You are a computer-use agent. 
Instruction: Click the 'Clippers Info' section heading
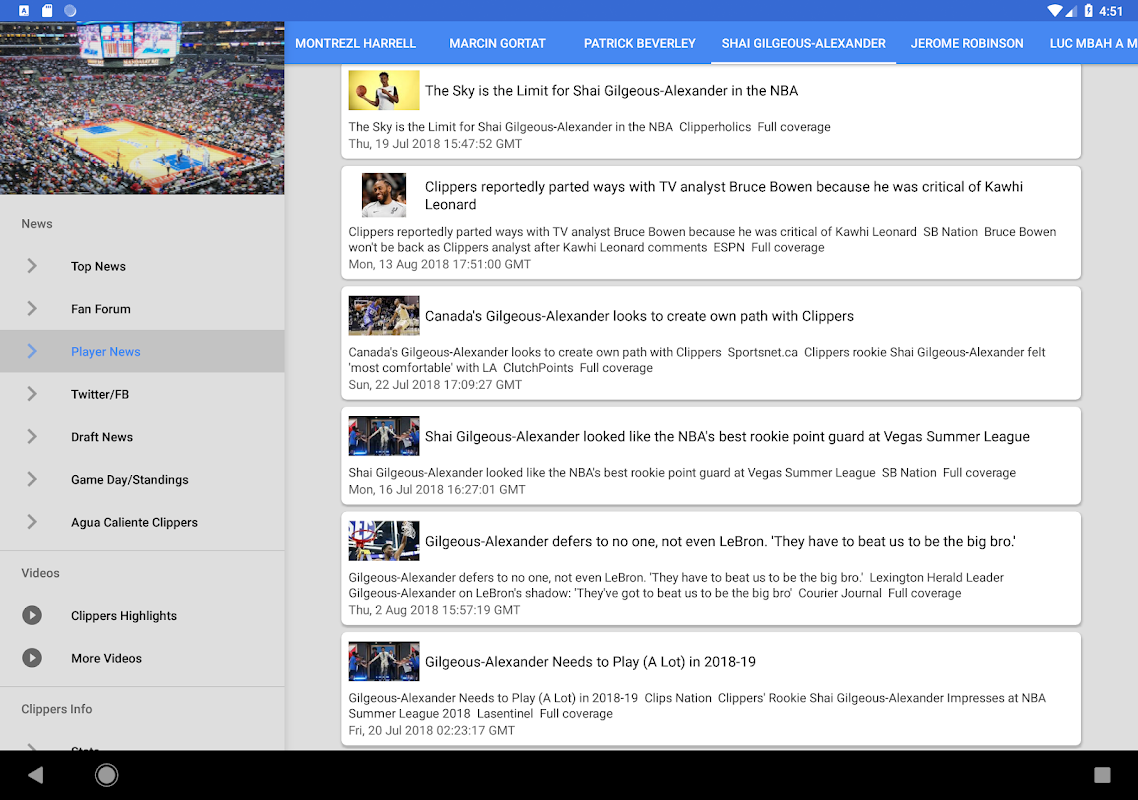pyautogui.click(x=57, y=709)
